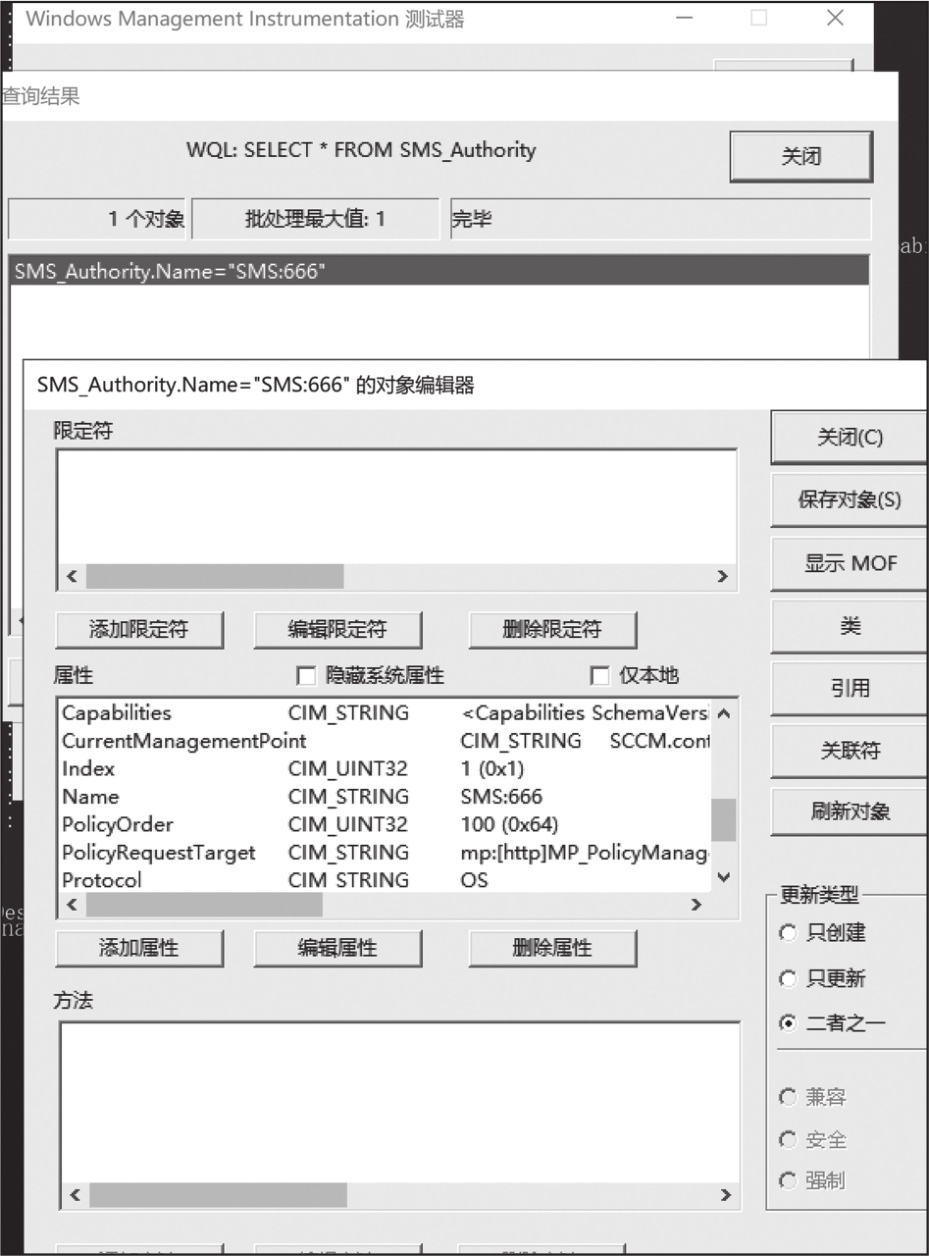Click the properties list vertical scrollbar thumb

[x=724, y=820]
